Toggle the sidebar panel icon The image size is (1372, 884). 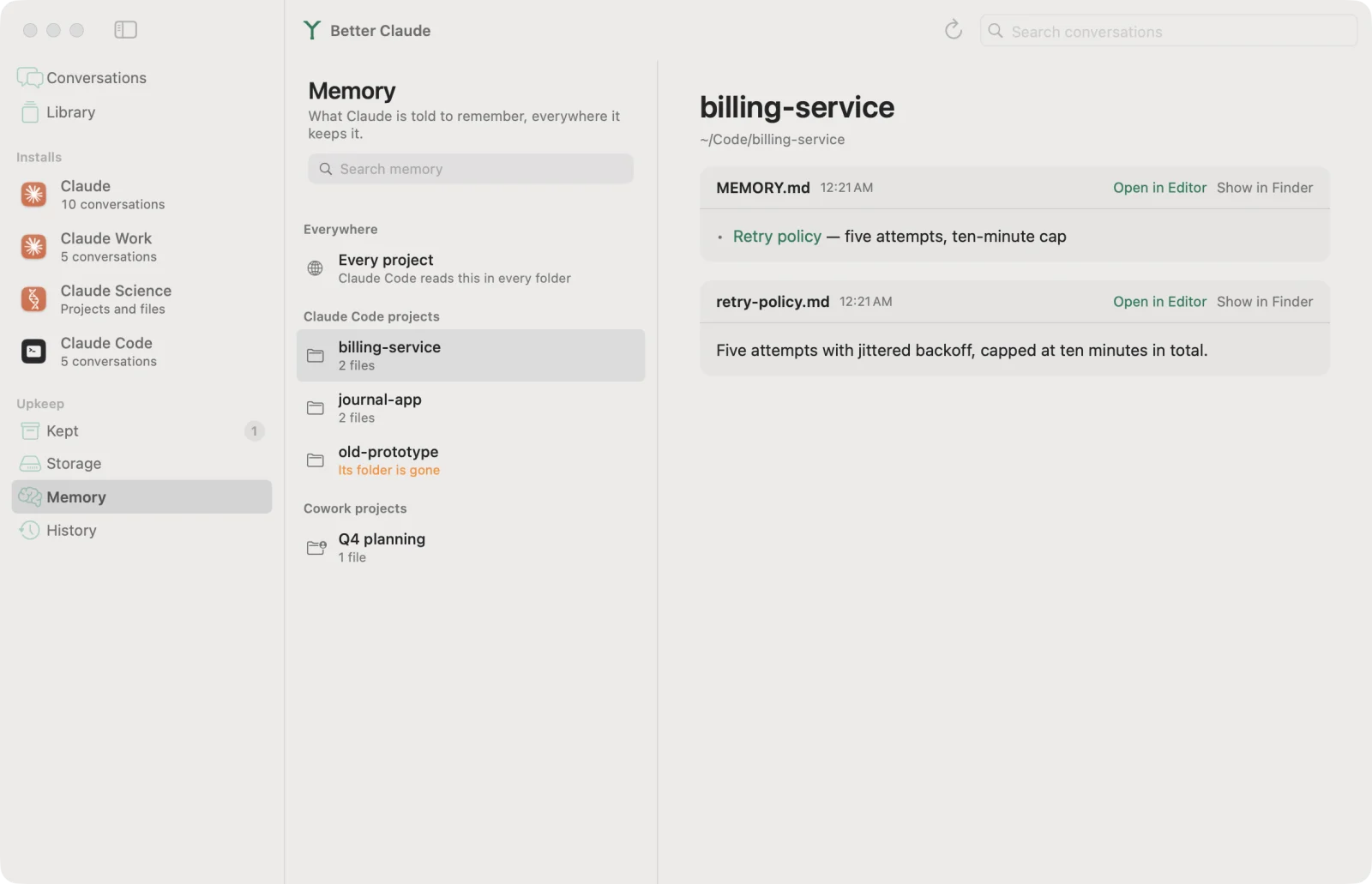pyautogui.click(x=125, y=30)
